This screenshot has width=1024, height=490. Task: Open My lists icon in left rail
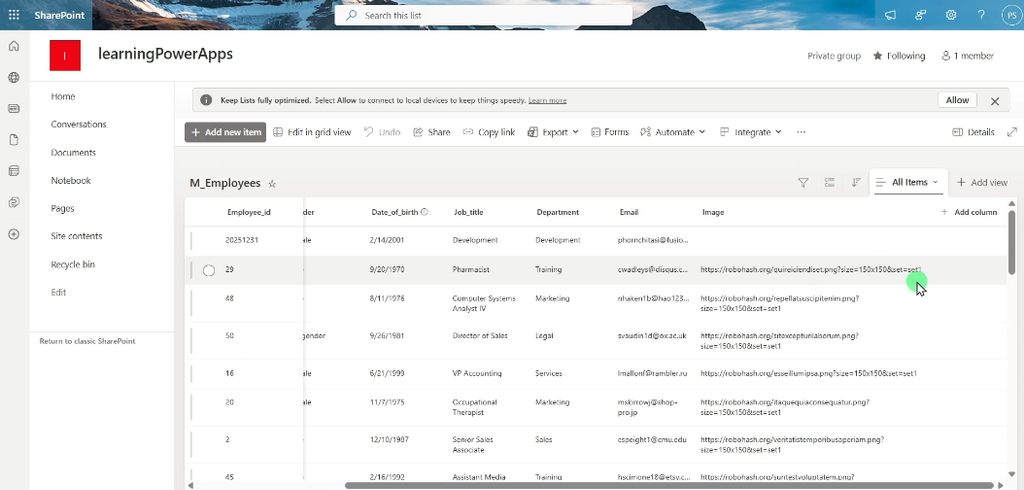(14, 171)
